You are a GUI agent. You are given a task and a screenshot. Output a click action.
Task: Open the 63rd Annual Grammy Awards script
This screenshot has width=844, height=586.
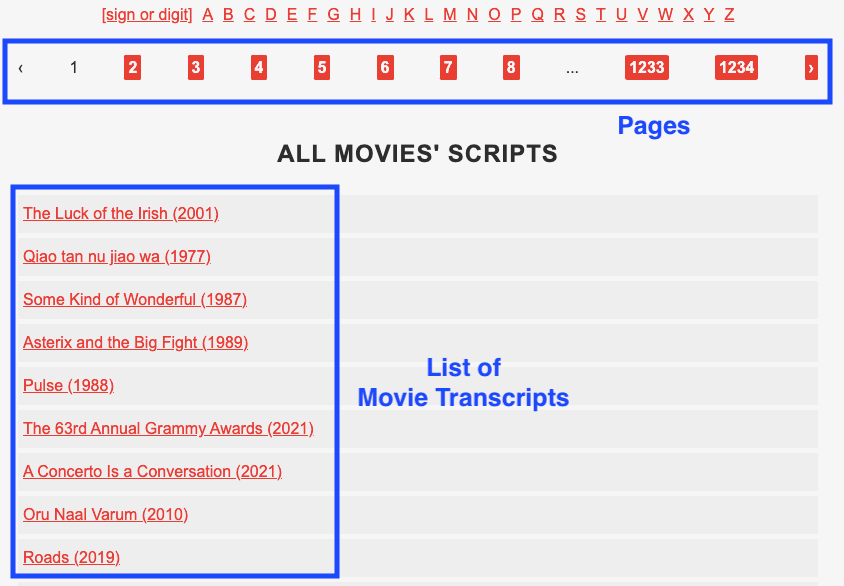point(168,428)
